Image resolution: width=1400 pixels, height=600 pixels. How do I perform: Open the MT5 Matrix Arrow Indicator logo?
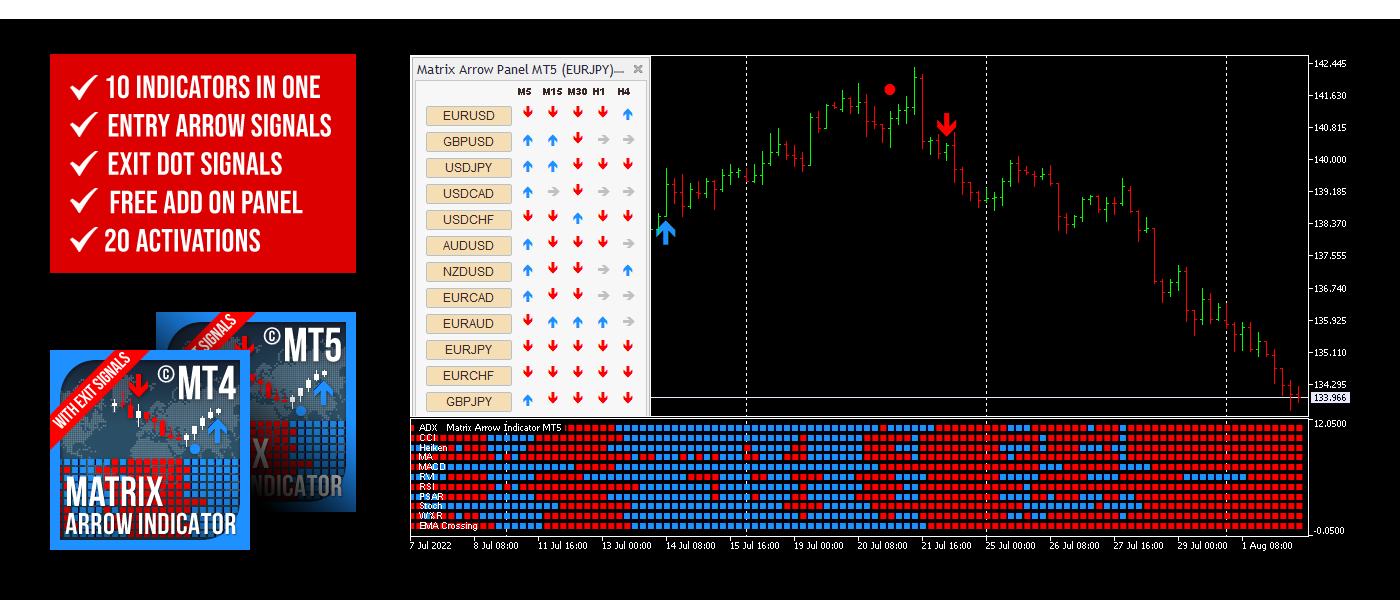pyautogui.click(x=303, y=410)
